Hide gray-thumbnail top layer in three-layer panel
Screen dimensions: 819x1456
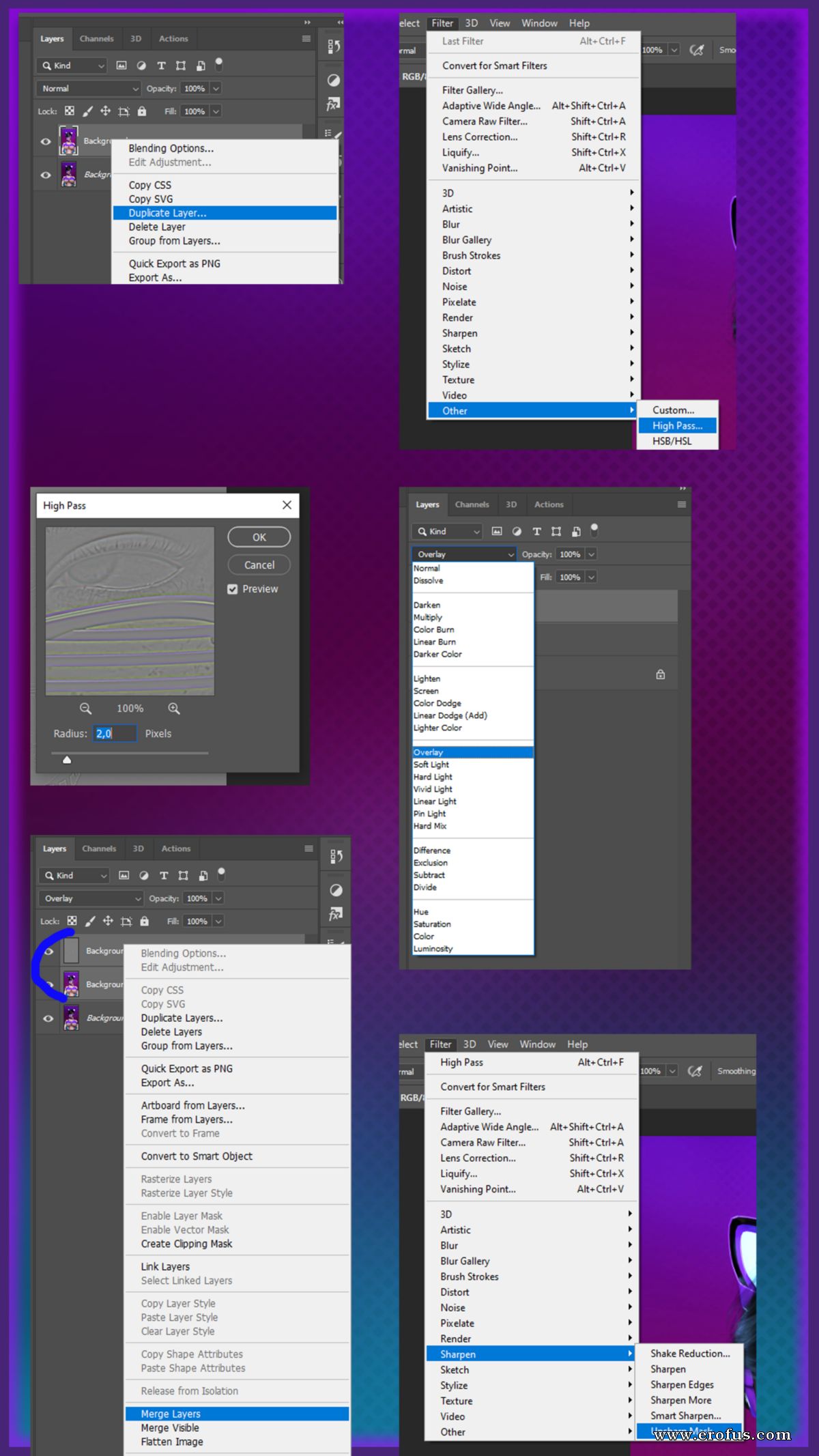click(x=48, y=951)
